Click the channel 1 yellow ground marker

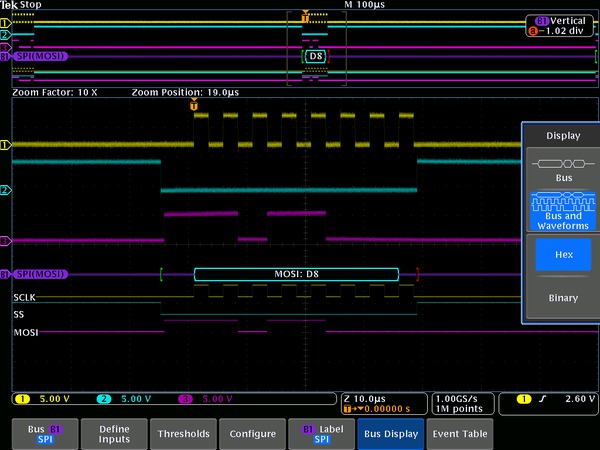[x=5, y=145]
